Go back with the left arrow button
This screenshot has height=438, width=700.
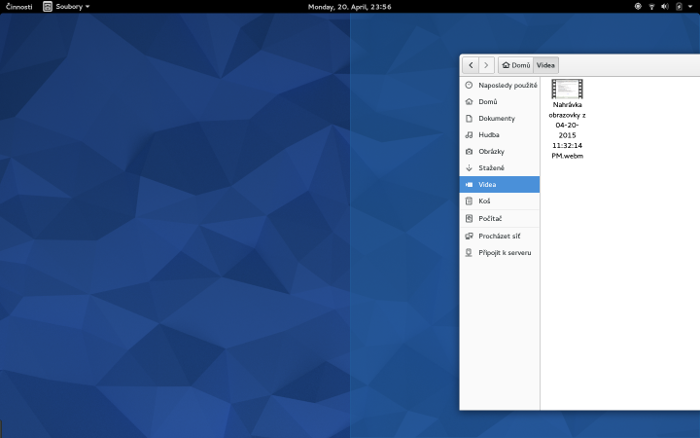pos(470,65)
